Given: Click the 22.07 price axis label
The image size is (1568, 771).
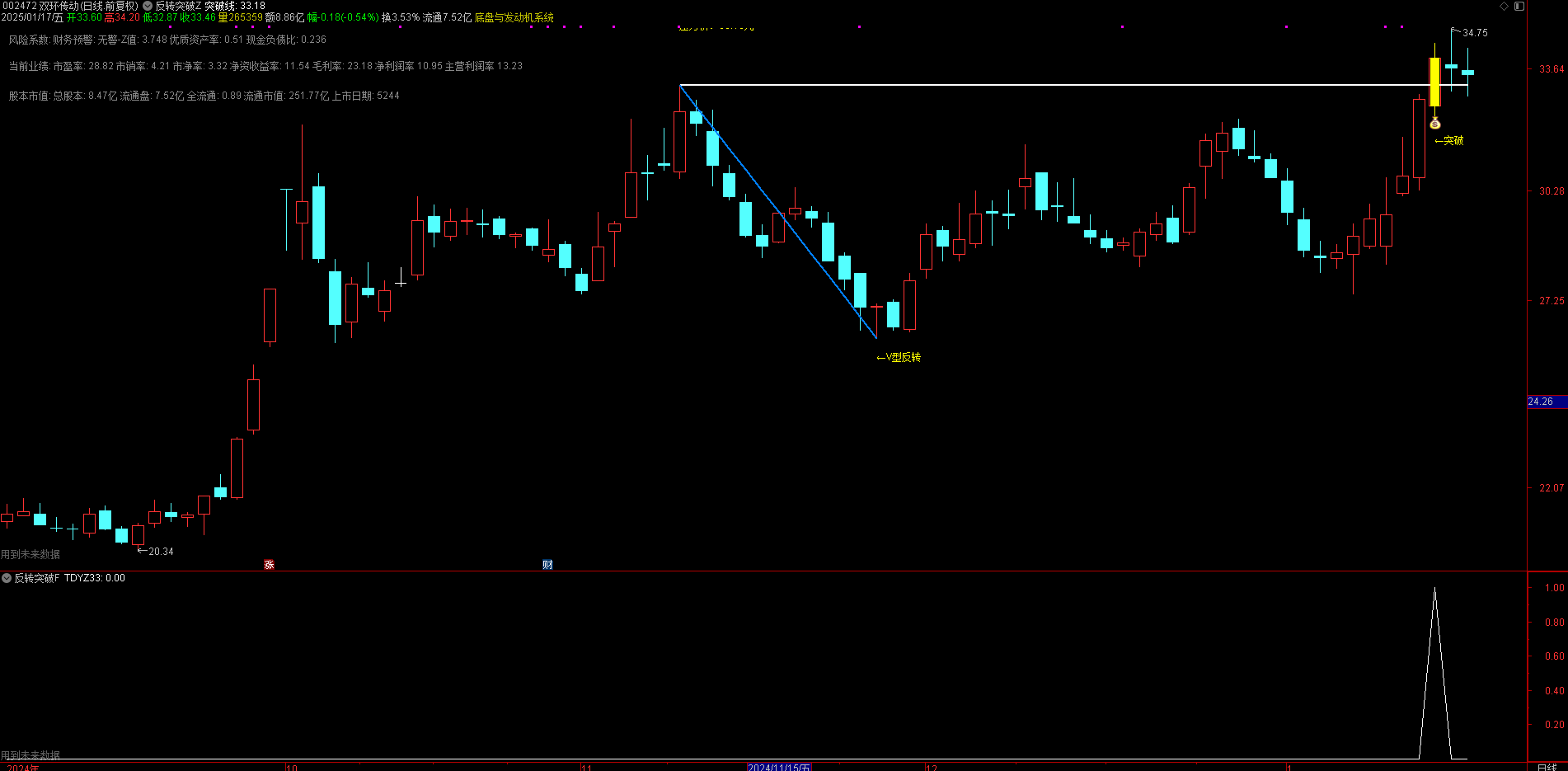Looking at the screenshot, I should tap(1552, 488).
